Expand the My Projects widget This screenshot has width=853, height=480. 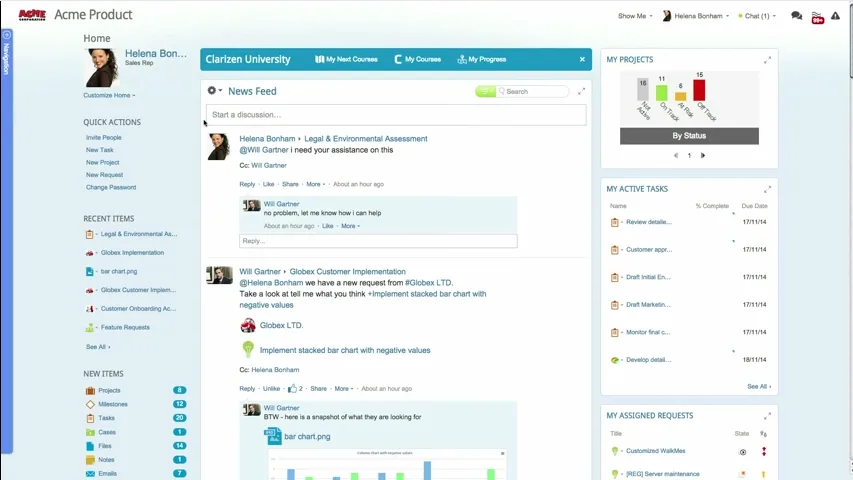pyautogui.click(x=767, y=60)
